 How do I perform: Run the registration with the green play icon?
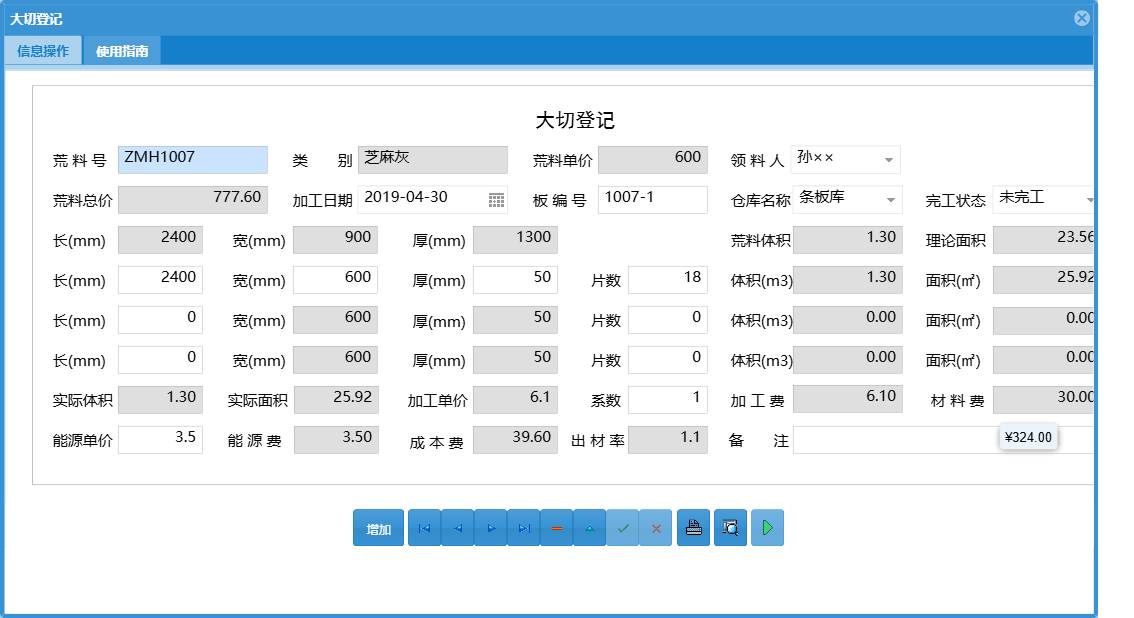pyautogui.click(x=767, y=527)
